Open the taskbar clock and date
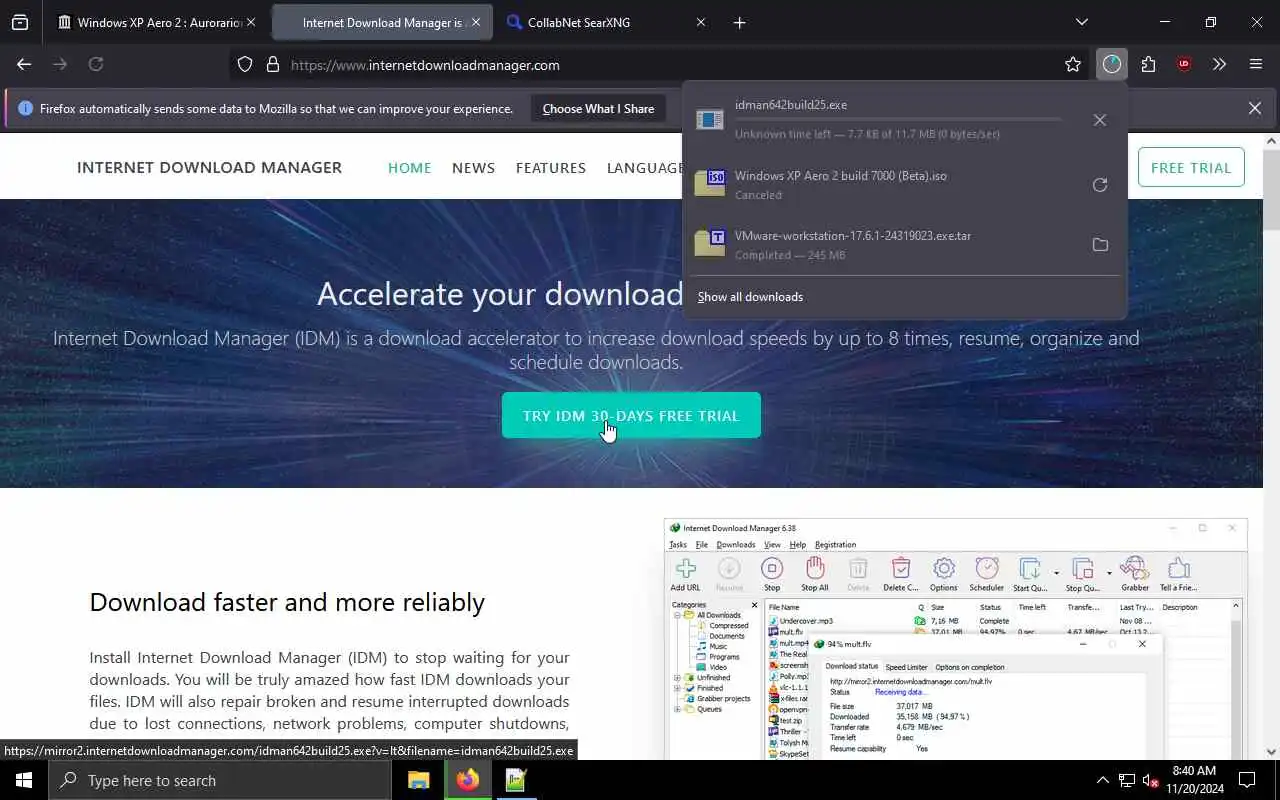 1193,780
